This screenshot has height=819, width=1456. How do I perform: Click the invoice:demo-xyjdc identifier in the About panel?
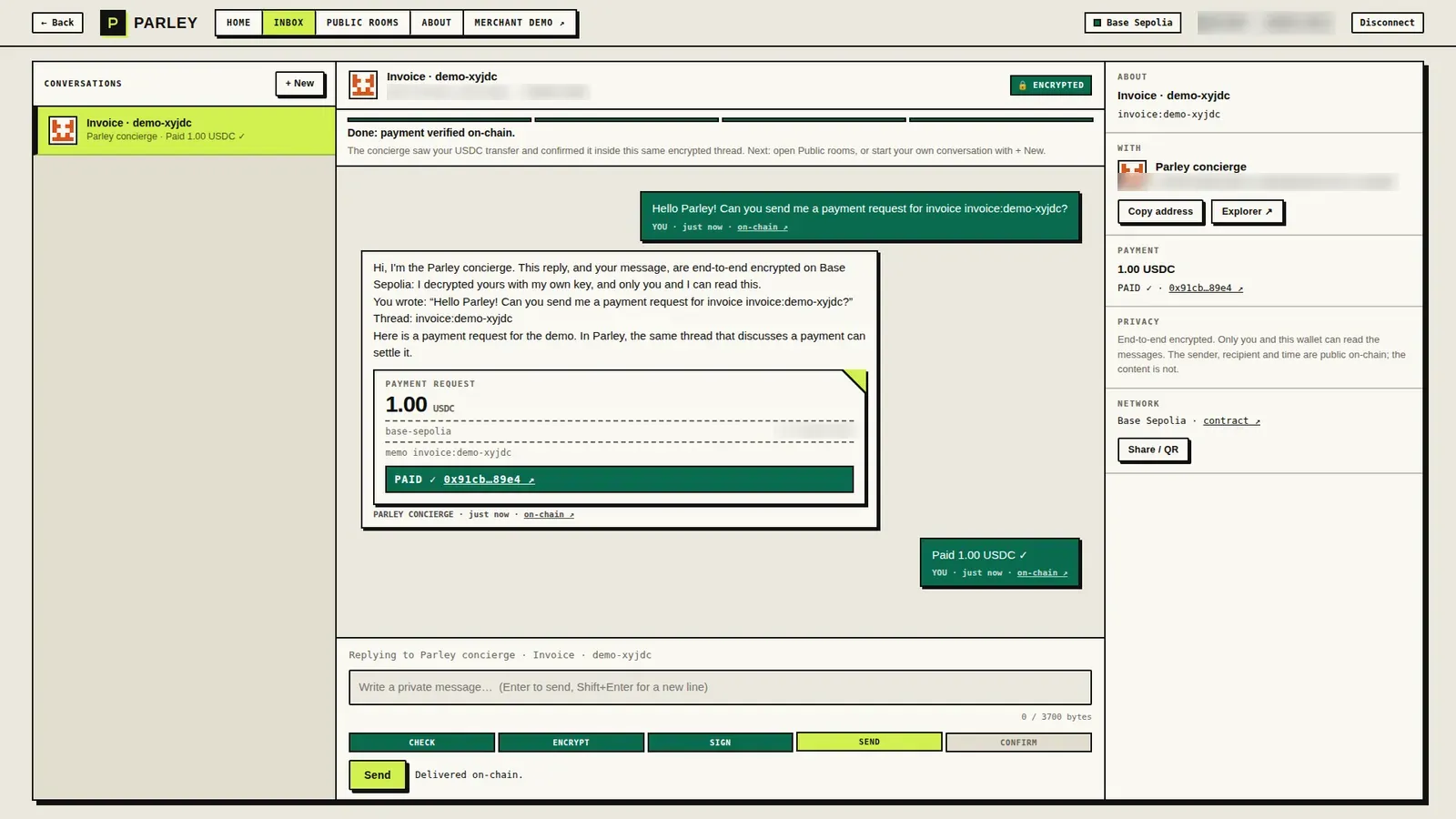[1168, 115]
